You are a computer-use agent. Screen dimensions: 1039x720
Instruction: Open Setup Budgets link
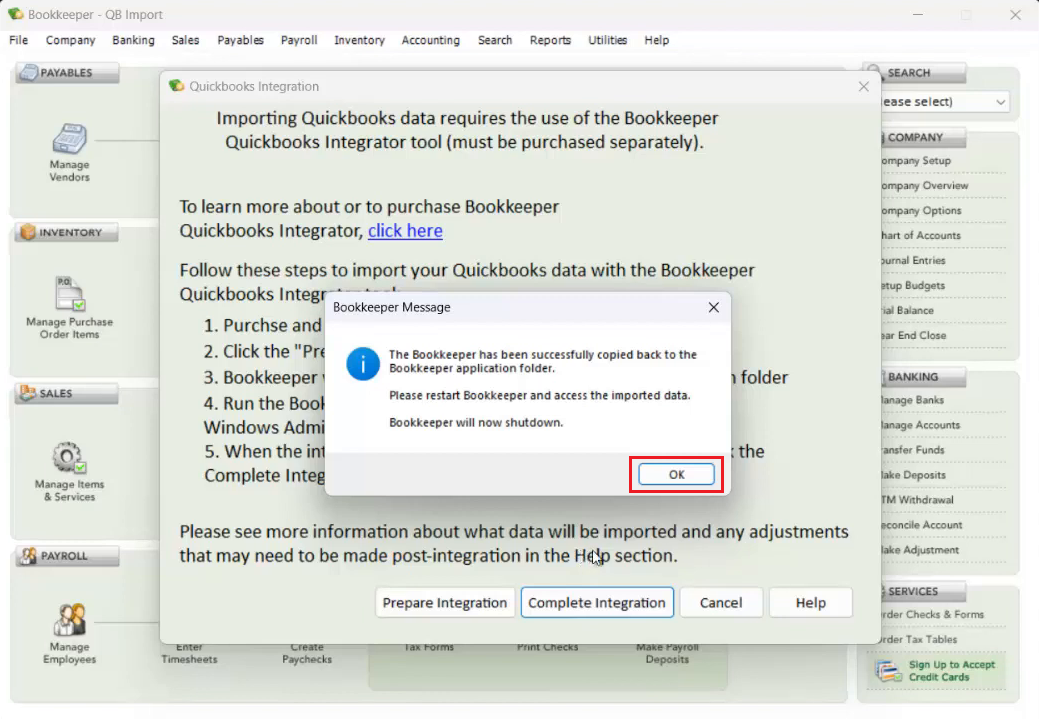pos(912,285)
